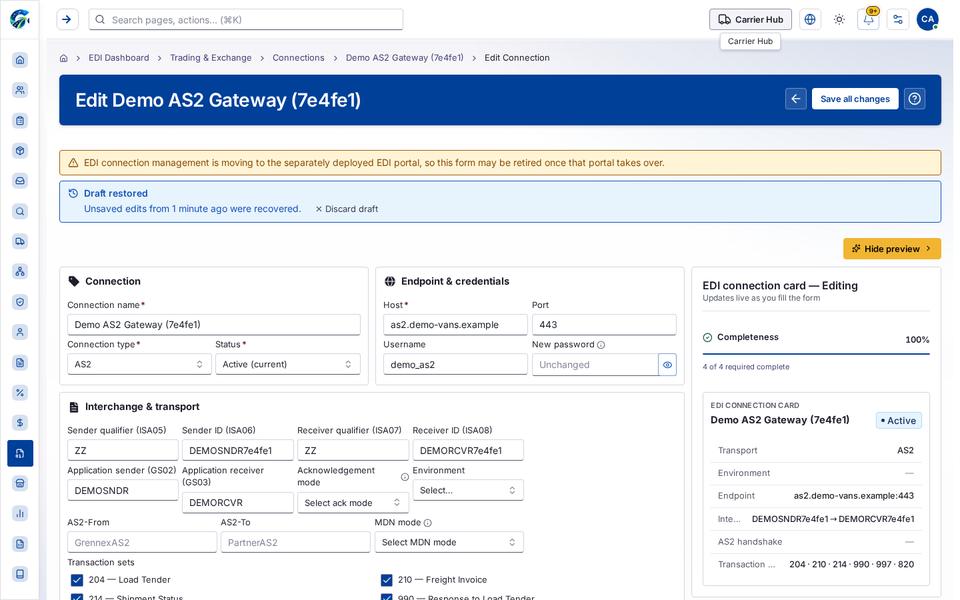Screen dimensions: 960x600
Task: Uncheck the 210 — Freight Invoice checkbox
Action: coord(386,580)
